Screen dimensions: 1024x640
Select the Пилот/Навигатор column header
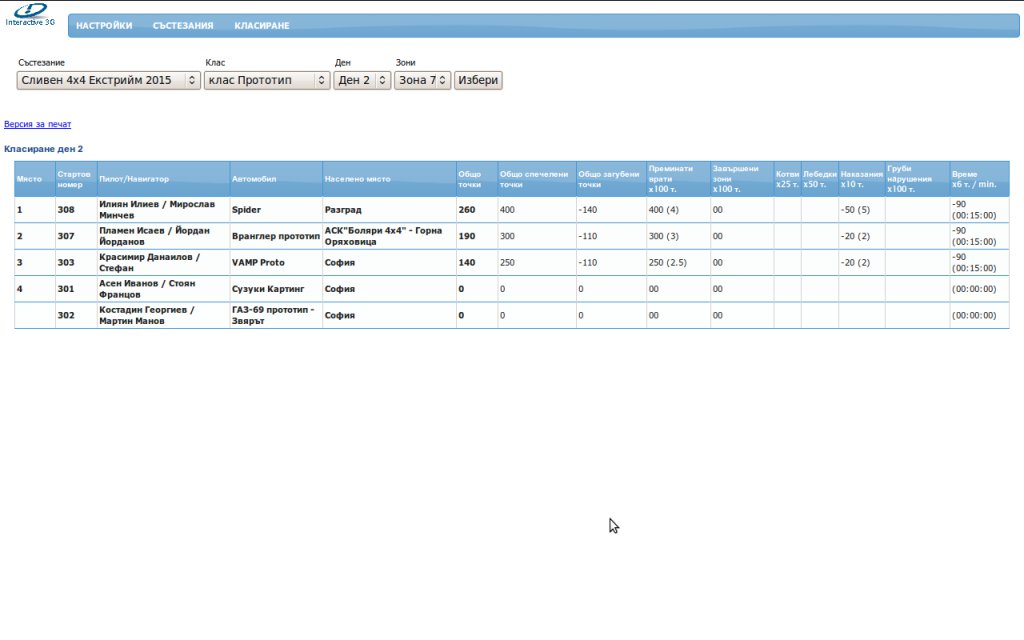coord(134,179)
